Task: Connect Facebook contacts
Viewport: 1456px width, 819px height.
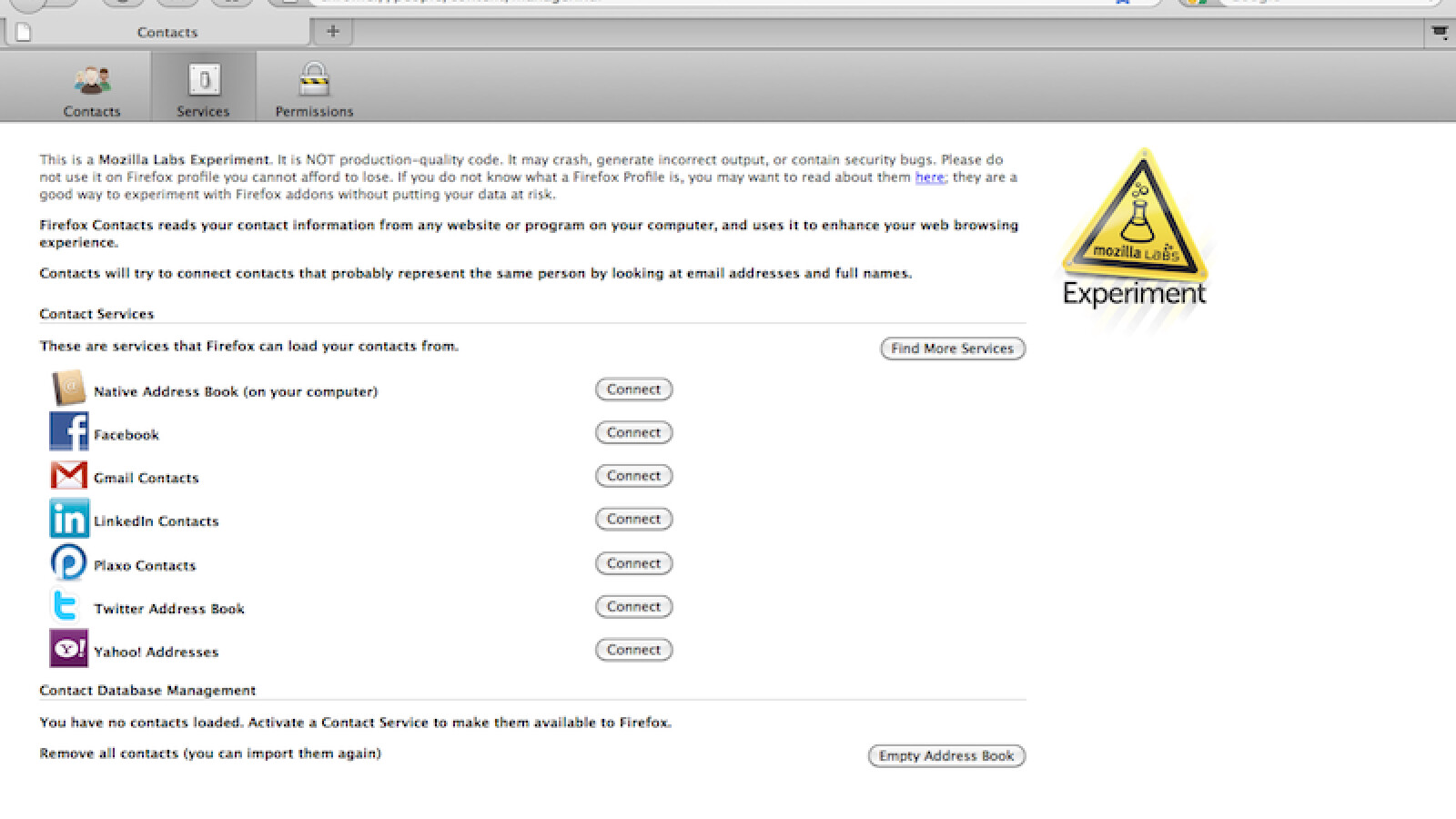Action: 633,432
